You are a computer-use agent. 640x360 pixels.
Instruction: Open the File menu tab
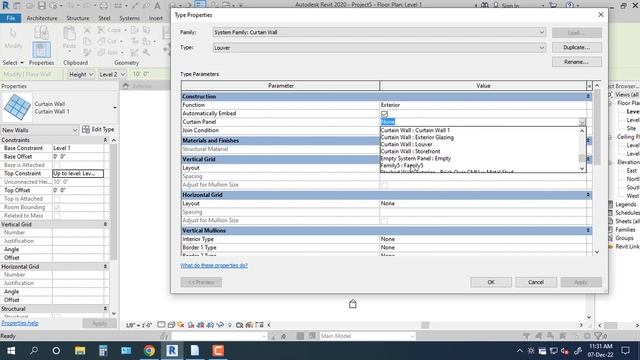click(11, 18)
